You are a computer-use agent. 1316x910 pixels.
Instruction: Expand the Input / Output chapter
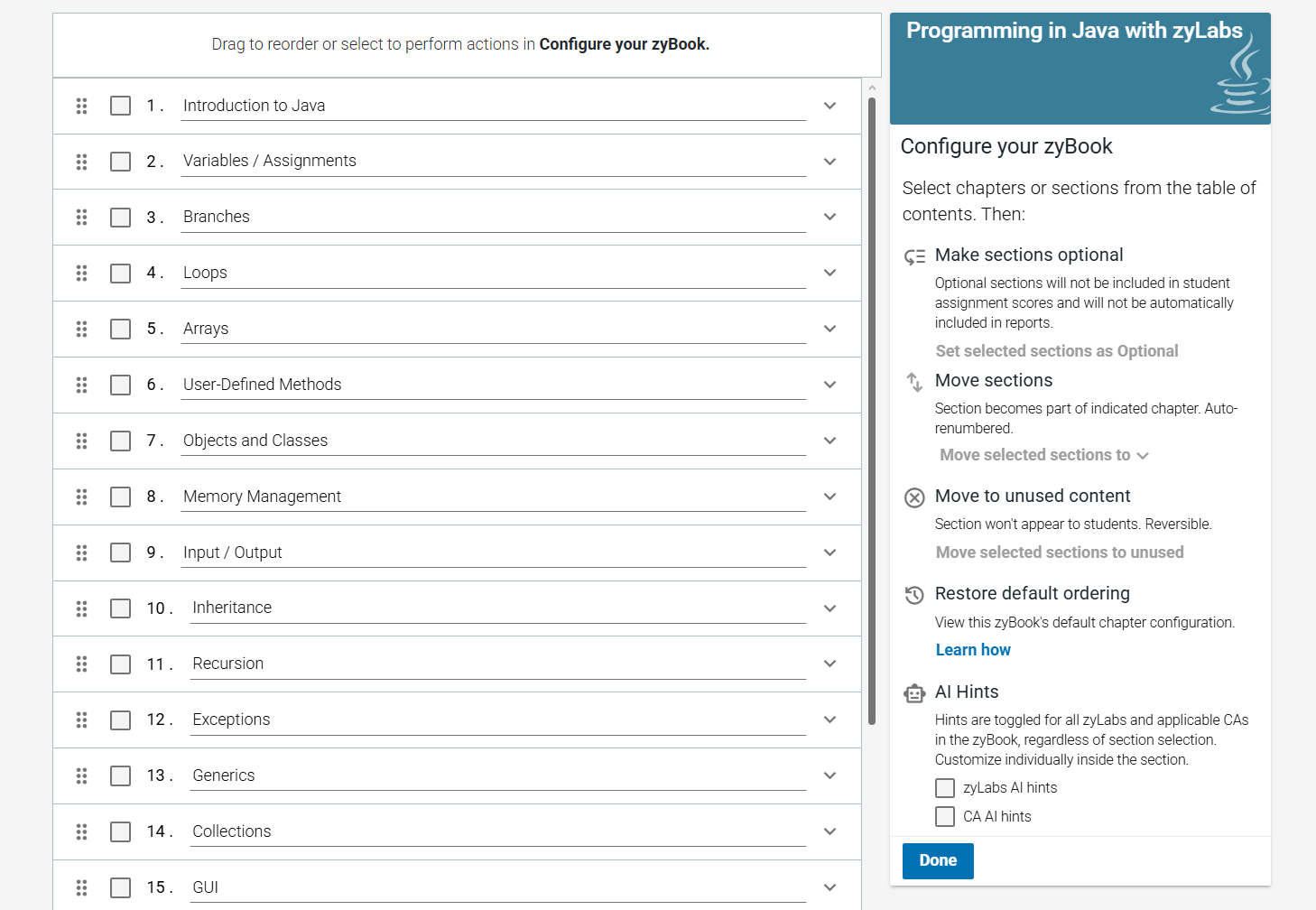click(x=830, y=552)
